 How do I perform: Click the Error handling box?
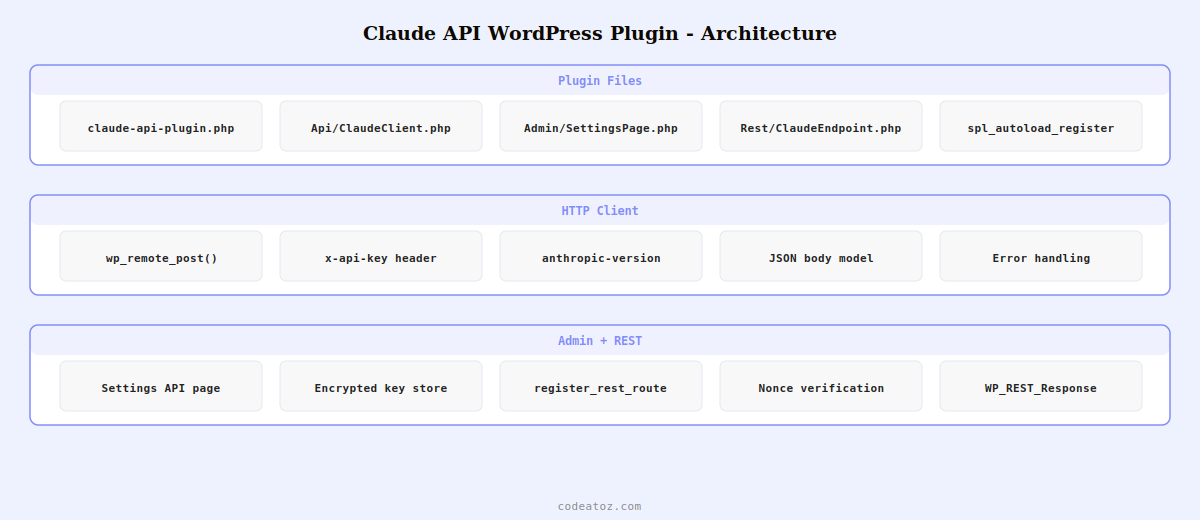(1041, 256)
